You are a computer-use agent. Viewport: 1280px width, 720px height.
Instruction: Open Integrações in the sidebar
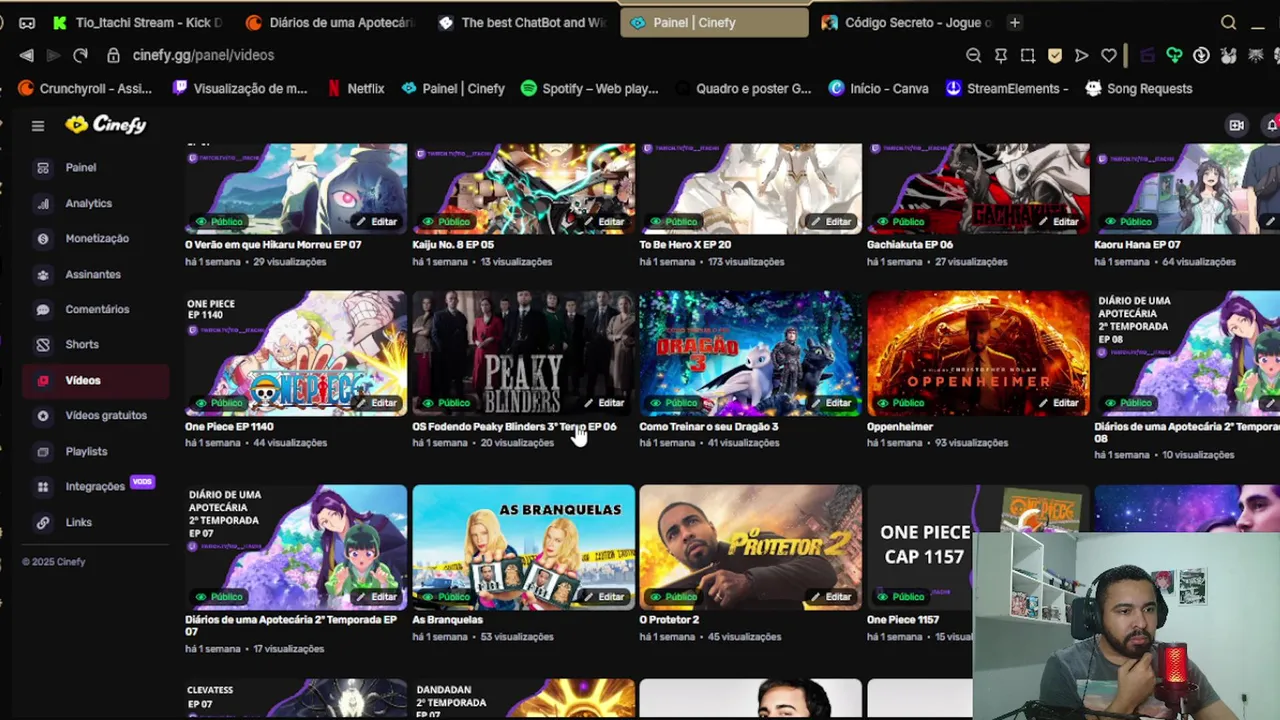[x=95, y=487]
